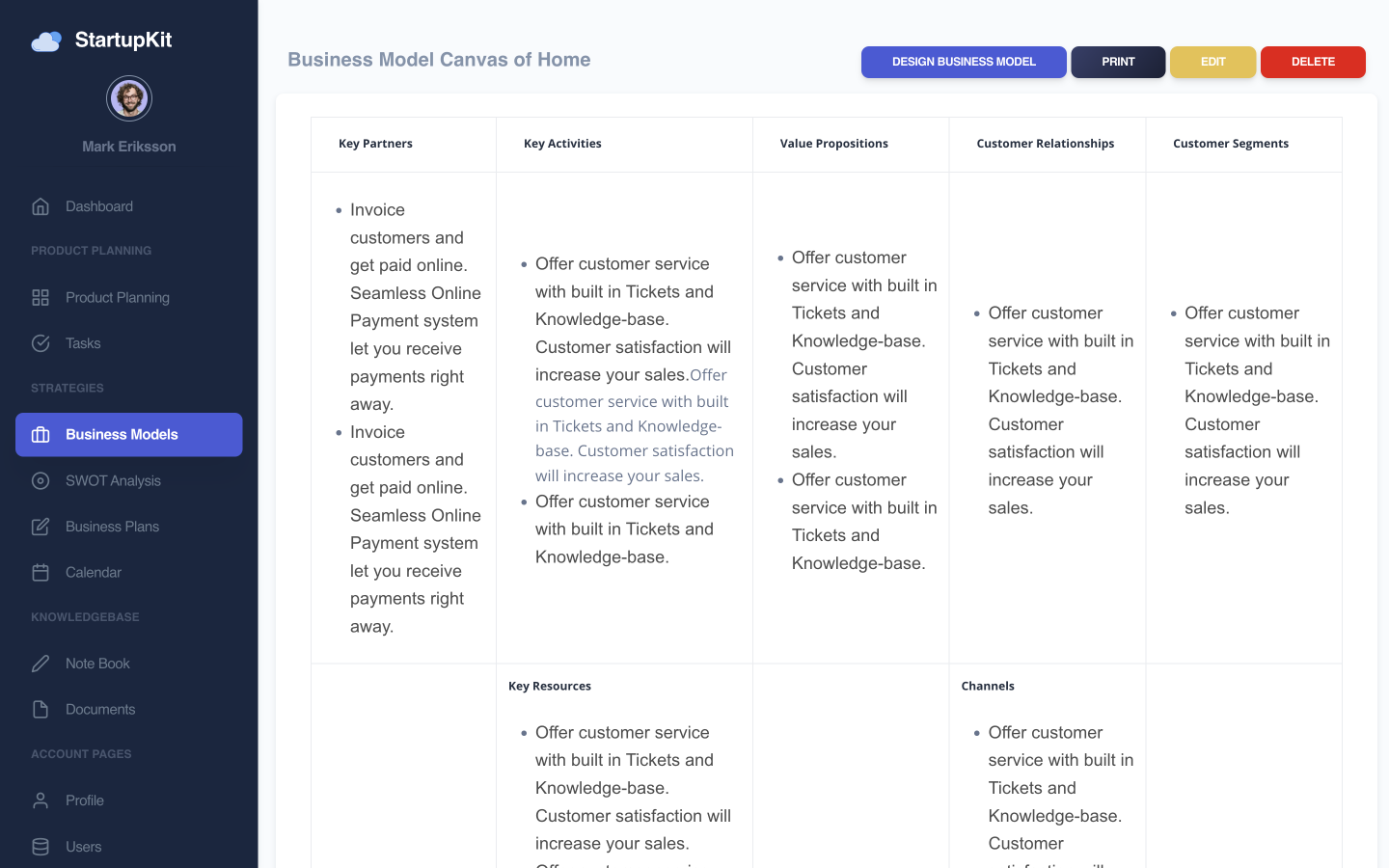Click the Note Book pencil icon
This screenshot has height=868, width=1389.
coord(41,664)
